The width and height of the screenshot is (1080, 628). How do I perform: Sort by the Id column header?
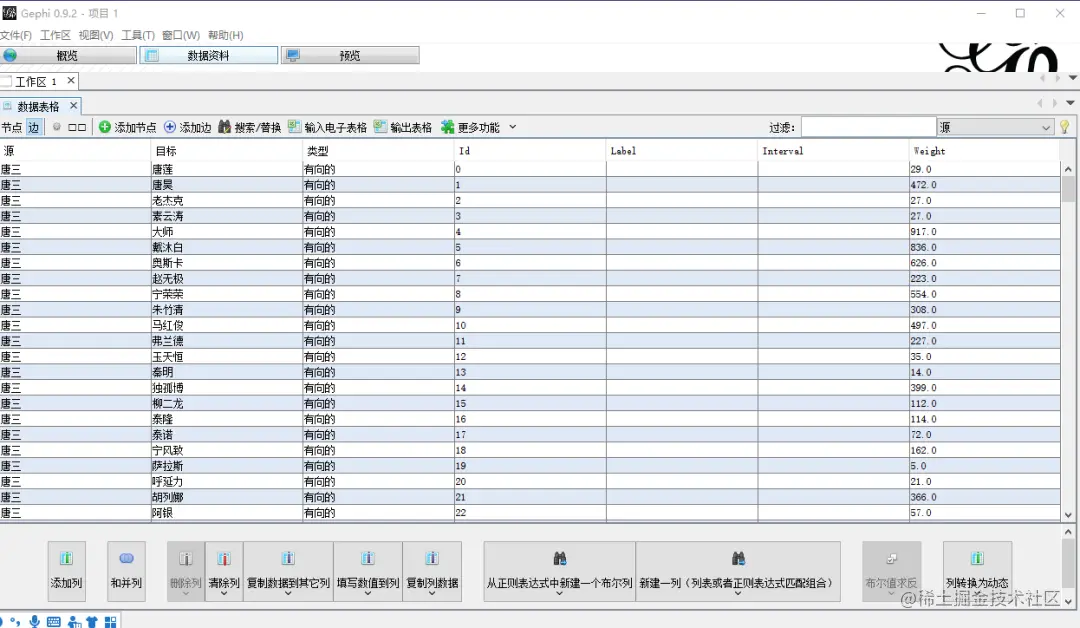530,151
